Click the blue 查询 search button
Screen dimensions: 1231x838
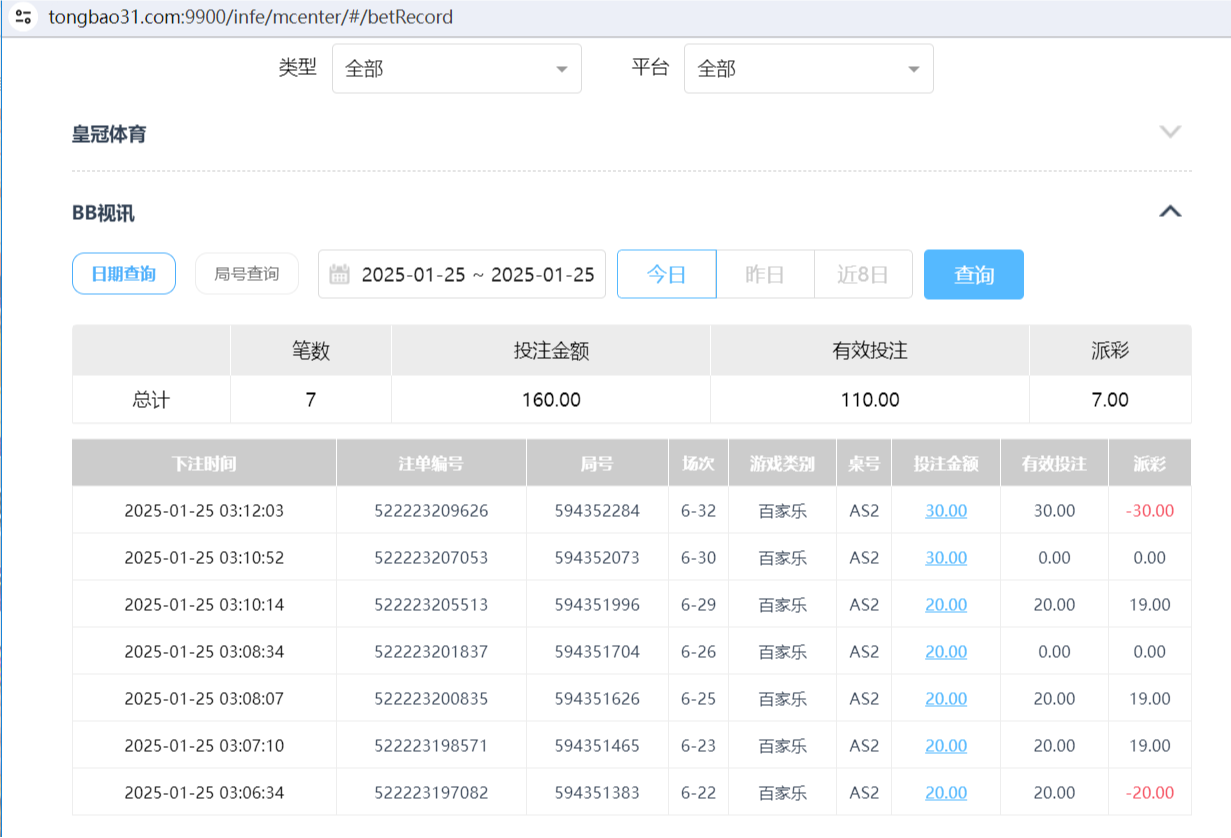pos(973,274)
